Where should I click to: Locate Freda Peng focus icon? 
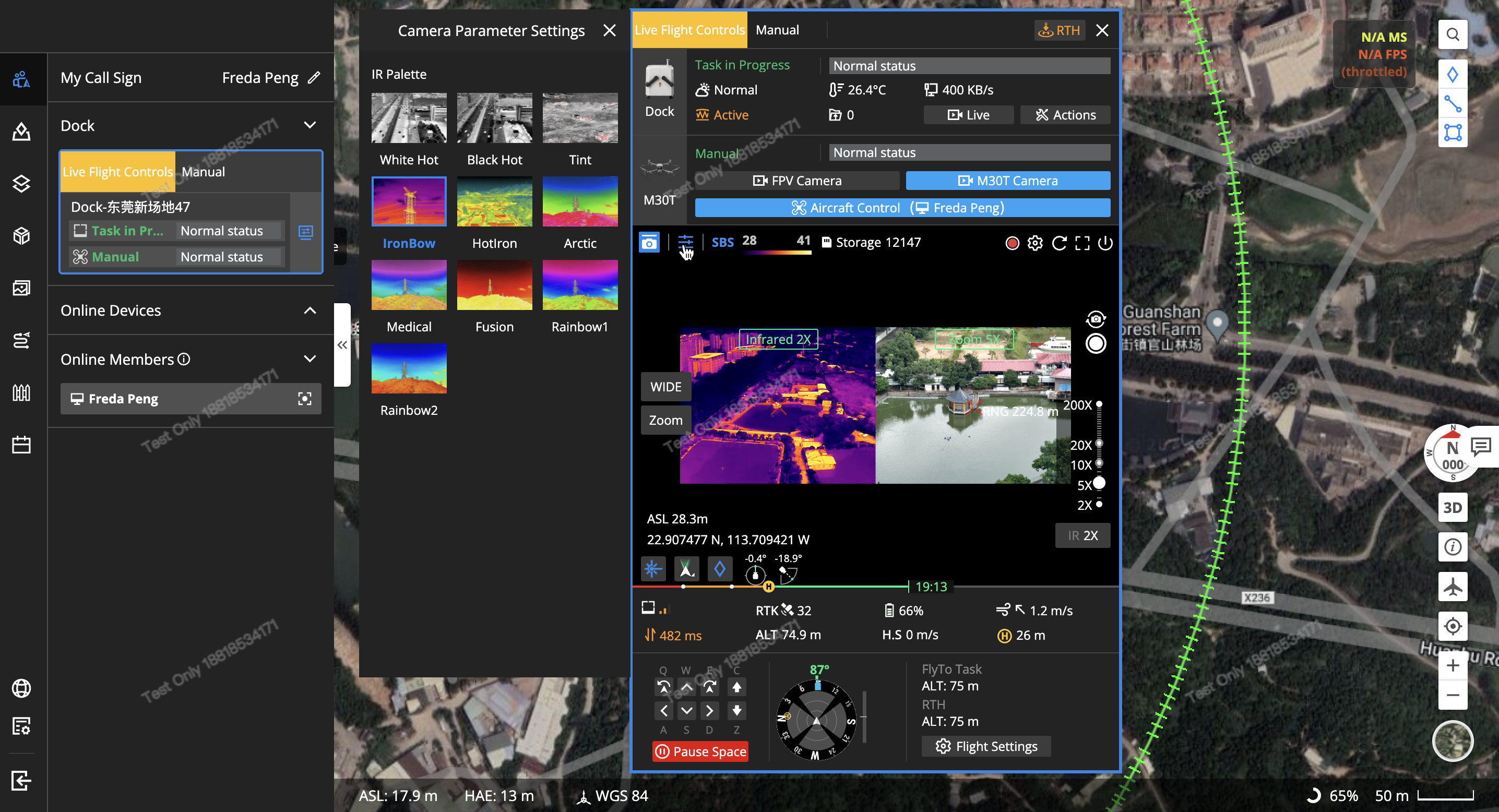pos(304,399)
